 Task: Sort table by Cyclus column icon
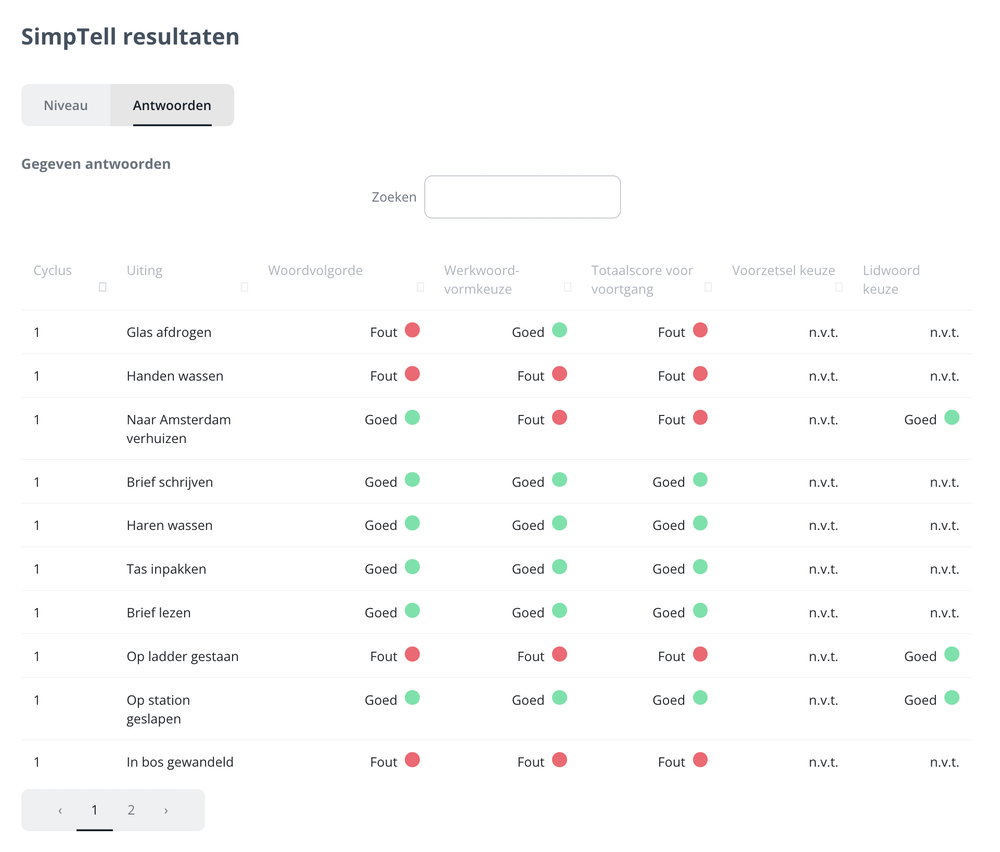pos(102,288)
